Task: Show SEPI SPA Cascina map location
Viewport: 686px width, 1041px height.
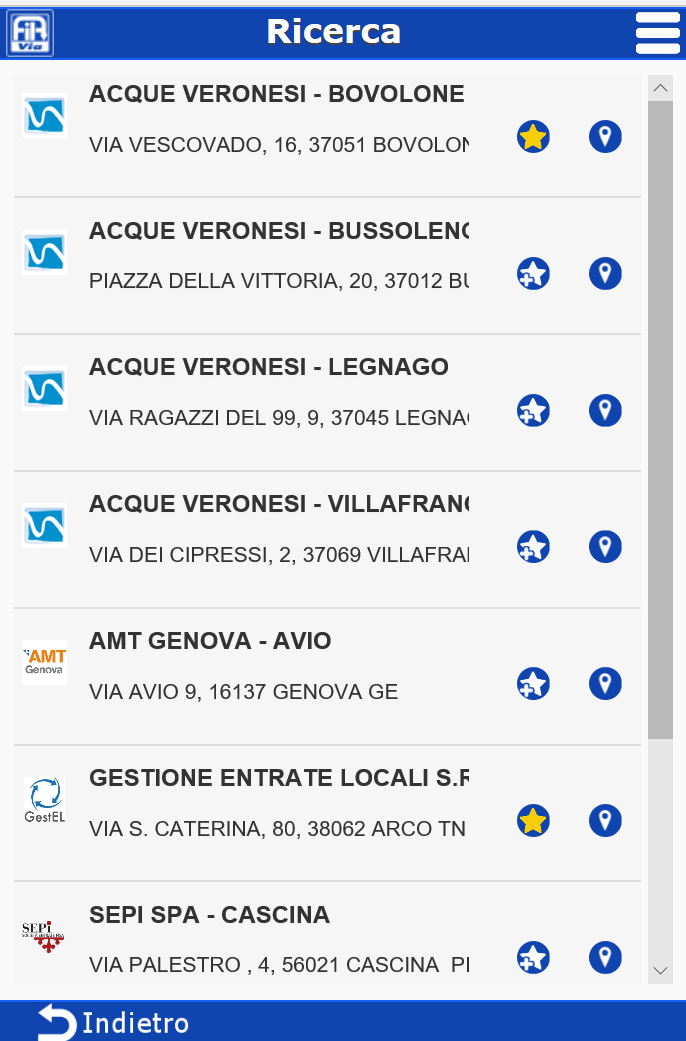Action: pyautogui.click(x=605, y=957)
